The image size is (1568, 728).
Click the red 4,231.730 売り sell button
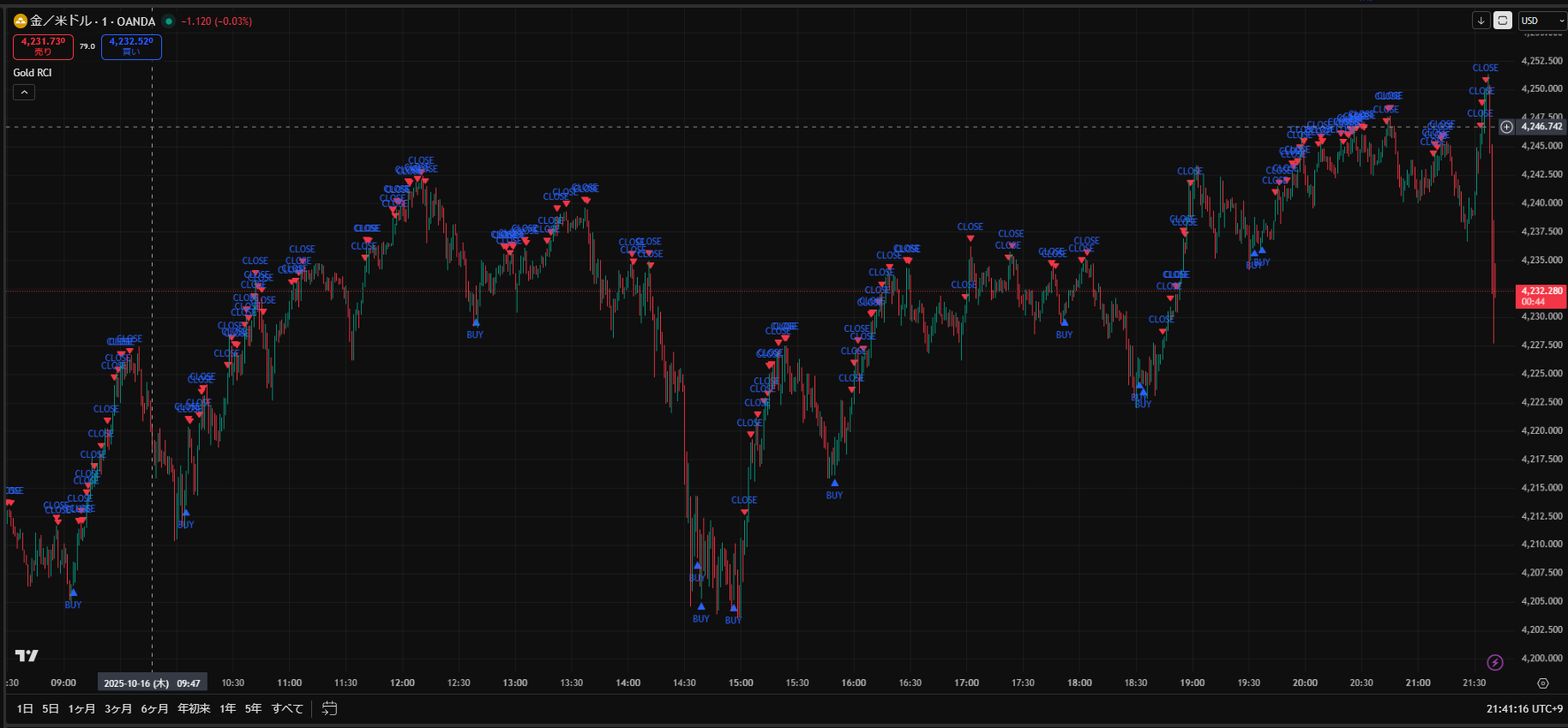coord(43,46)
